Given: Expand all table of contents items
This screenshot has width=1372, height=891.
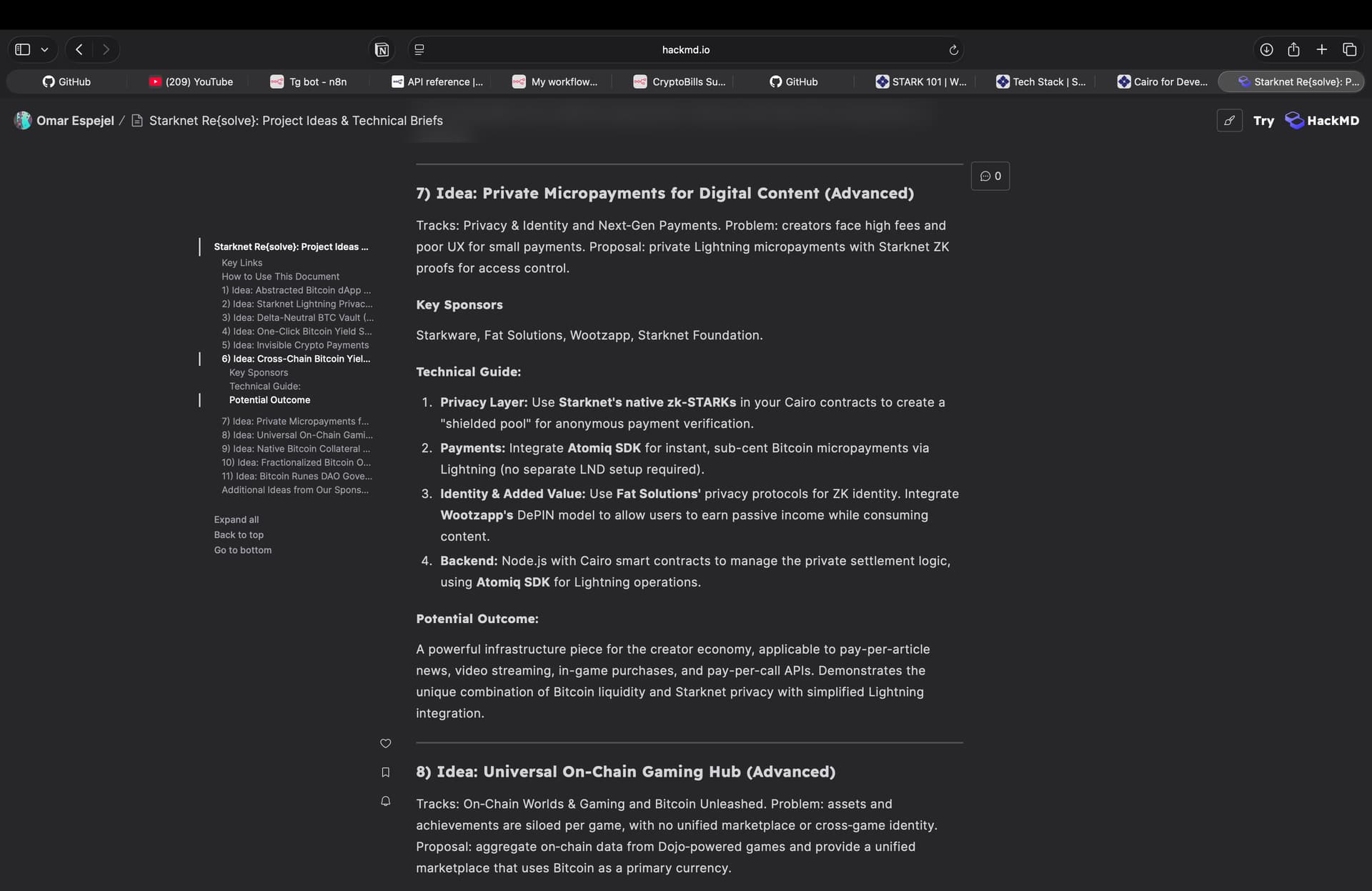Looking at the screenshot, I should coord(237,519).
